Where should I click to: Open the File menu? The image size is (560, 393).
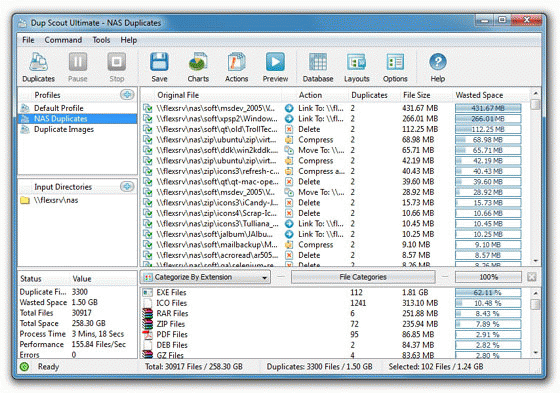tap(28, 40)
